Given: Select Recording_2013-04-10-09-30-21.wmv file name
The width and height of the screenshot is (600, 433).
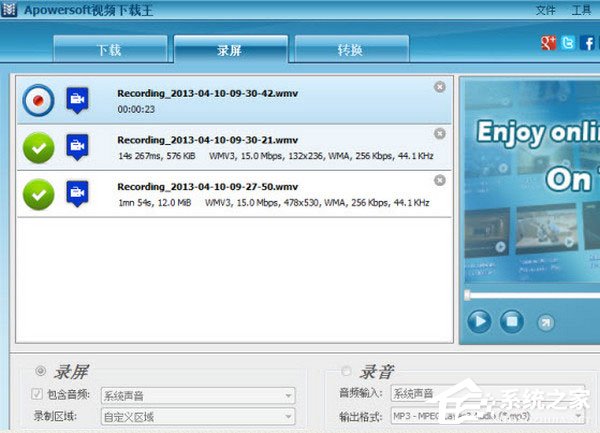Looking at the screenshot, I should [207, 140].
